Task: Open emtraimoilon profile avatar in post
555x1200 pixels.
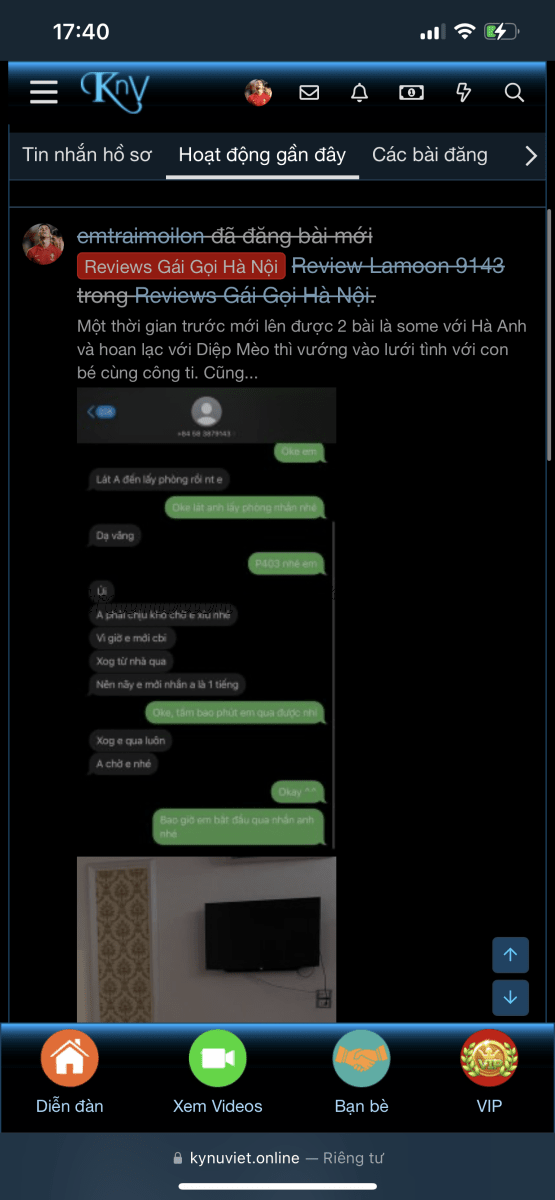Action: (44, 244)
